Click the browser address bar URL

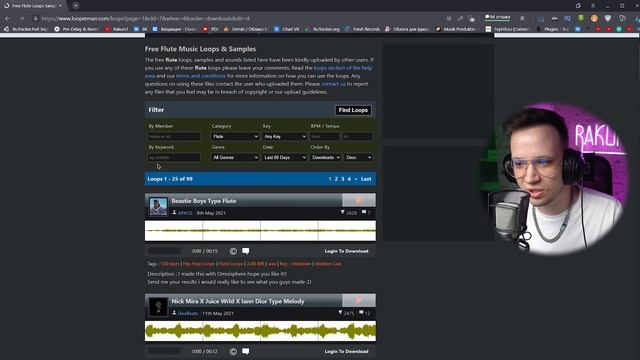tap(145, 18)
